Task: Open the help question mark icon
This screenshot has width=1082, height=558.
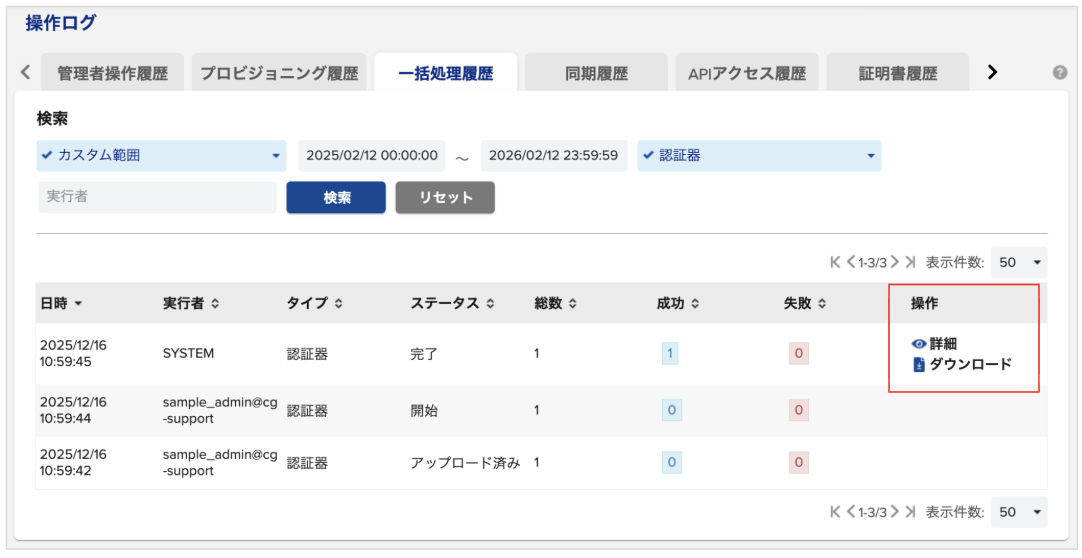Action: point(1060,72)
